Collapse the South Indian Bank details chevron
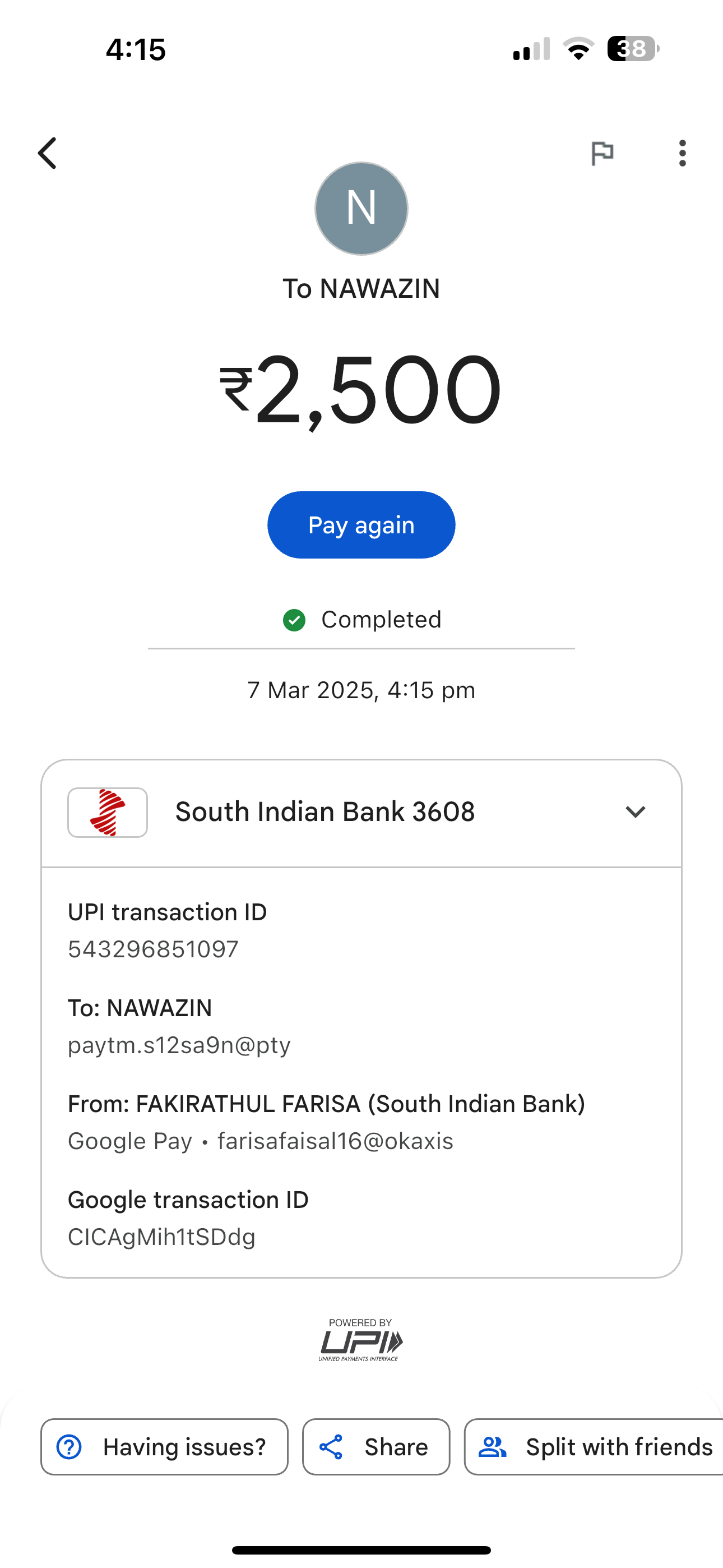This screenshot has height=1568, width=723. [635, 812]
